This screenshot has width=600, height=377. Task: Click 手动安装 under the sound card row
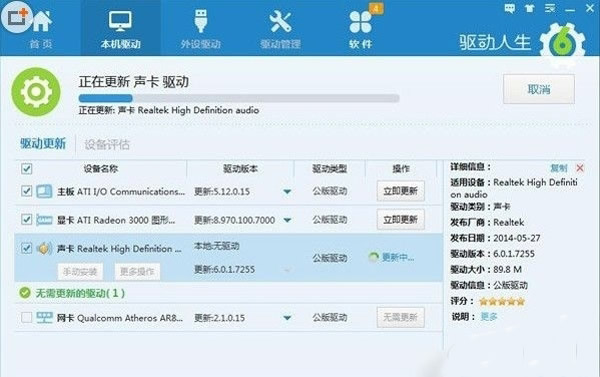[x=80, y=272]
